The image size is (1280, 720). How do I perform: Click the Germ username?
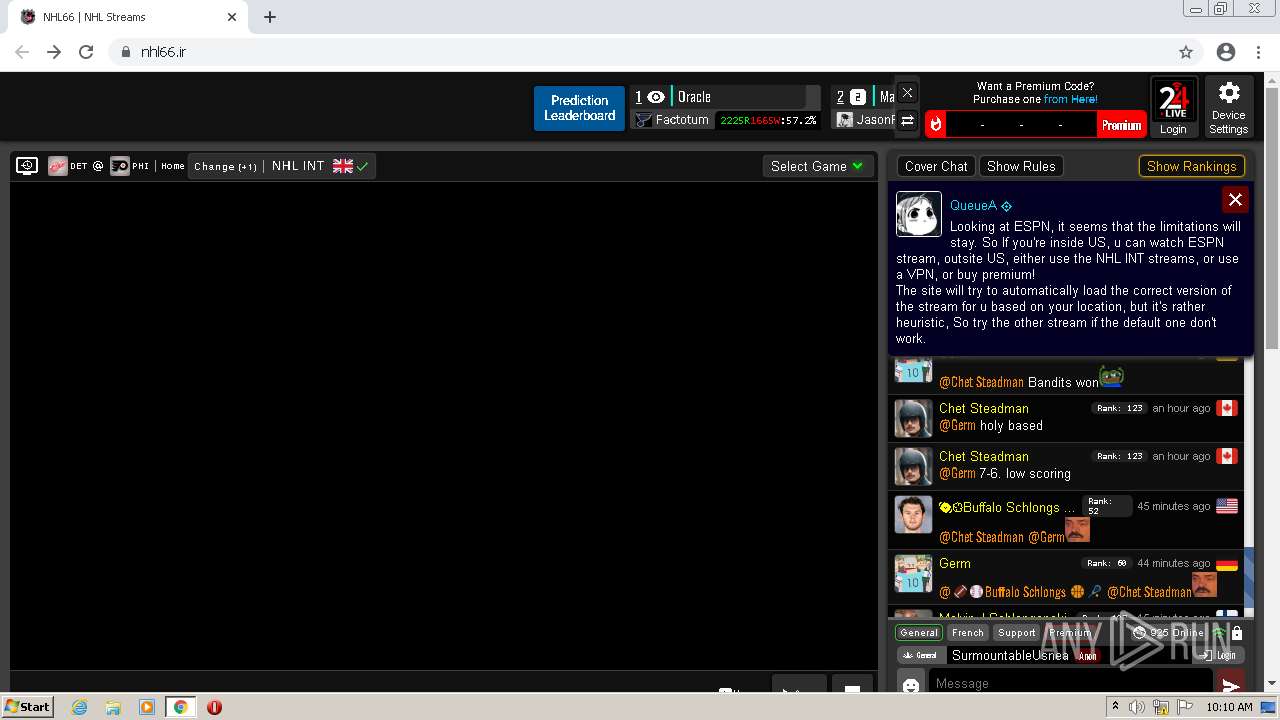coord(955,563)
